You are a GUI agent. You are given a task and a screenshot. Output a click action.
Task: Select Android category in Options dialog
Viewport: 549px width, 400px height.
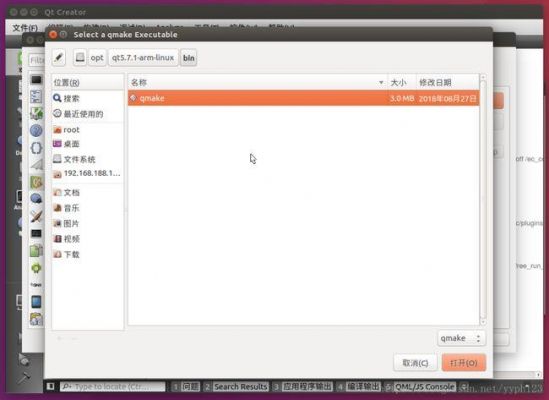[36, 268]
